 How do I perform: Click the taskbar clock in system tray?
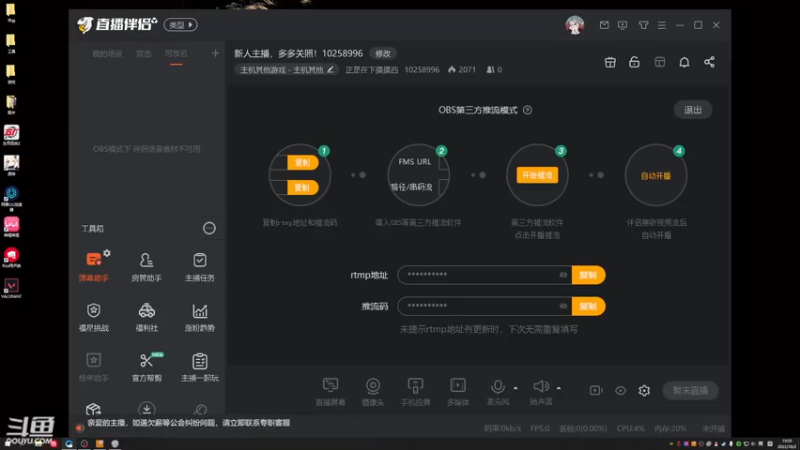(x=787, y=443)
